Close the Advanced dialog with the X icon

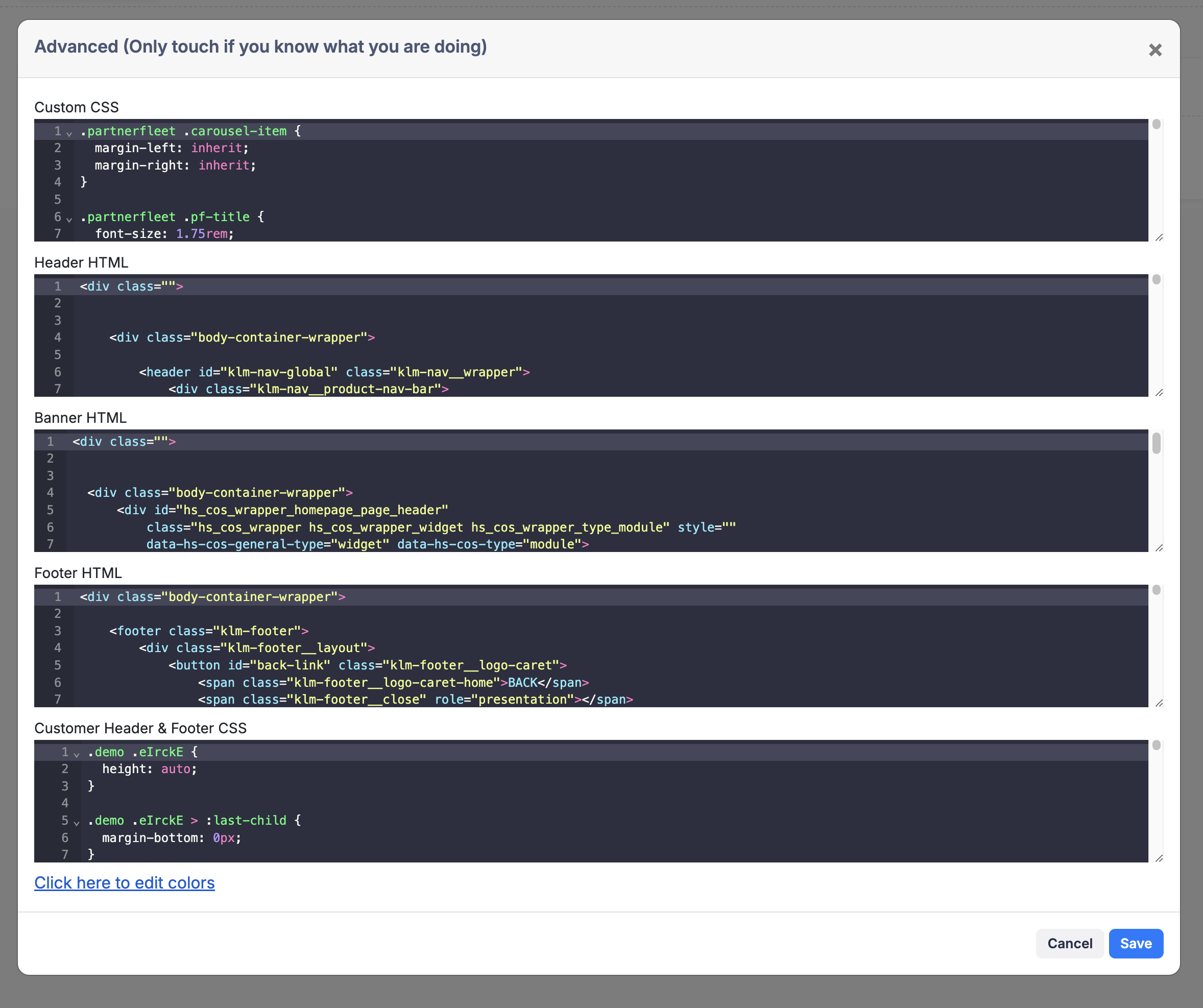coord(1155,51)
